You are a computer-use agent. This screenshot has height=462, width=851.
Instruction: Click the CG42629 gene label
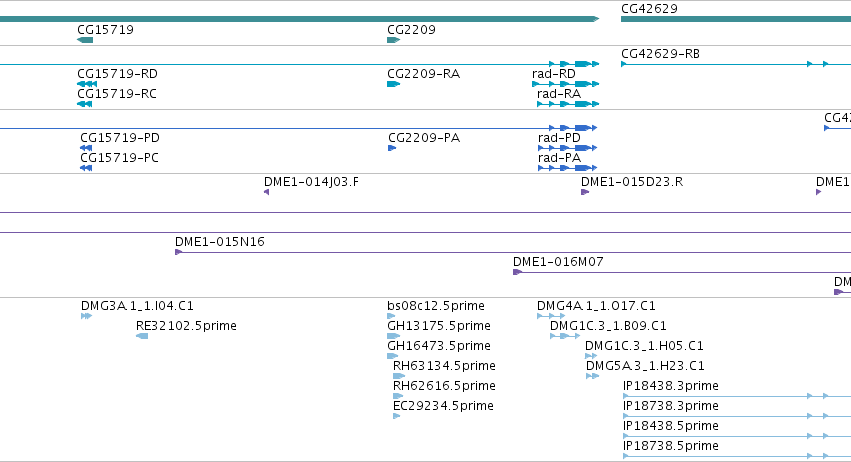tap(649, 9)
